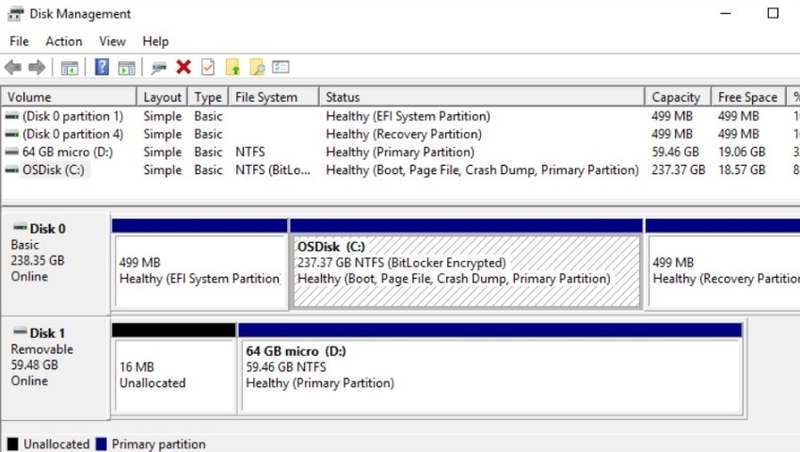Sort by the Volume column header
Screen dimensions: 800x452
[x=69, y=97]
